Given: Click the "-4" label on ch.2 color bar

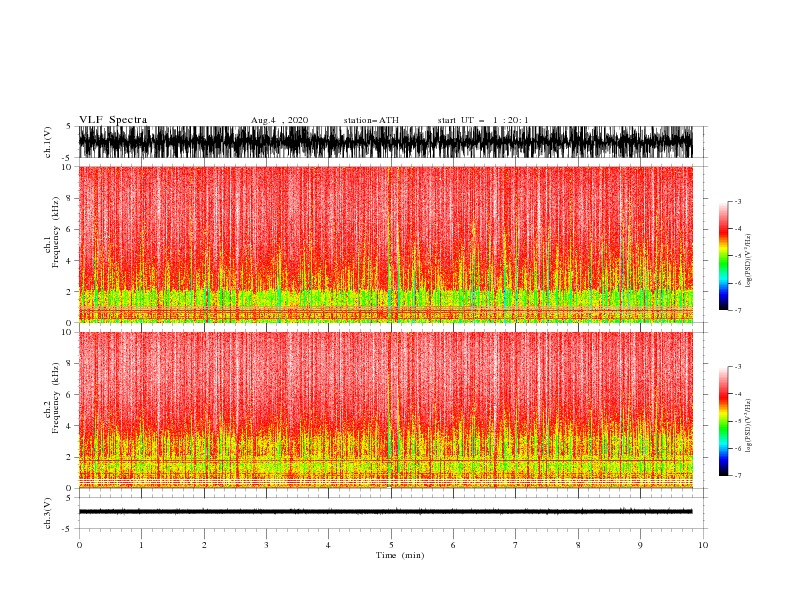Looking at the screenshot, I should pyautogui.click(x=737, y=394).
